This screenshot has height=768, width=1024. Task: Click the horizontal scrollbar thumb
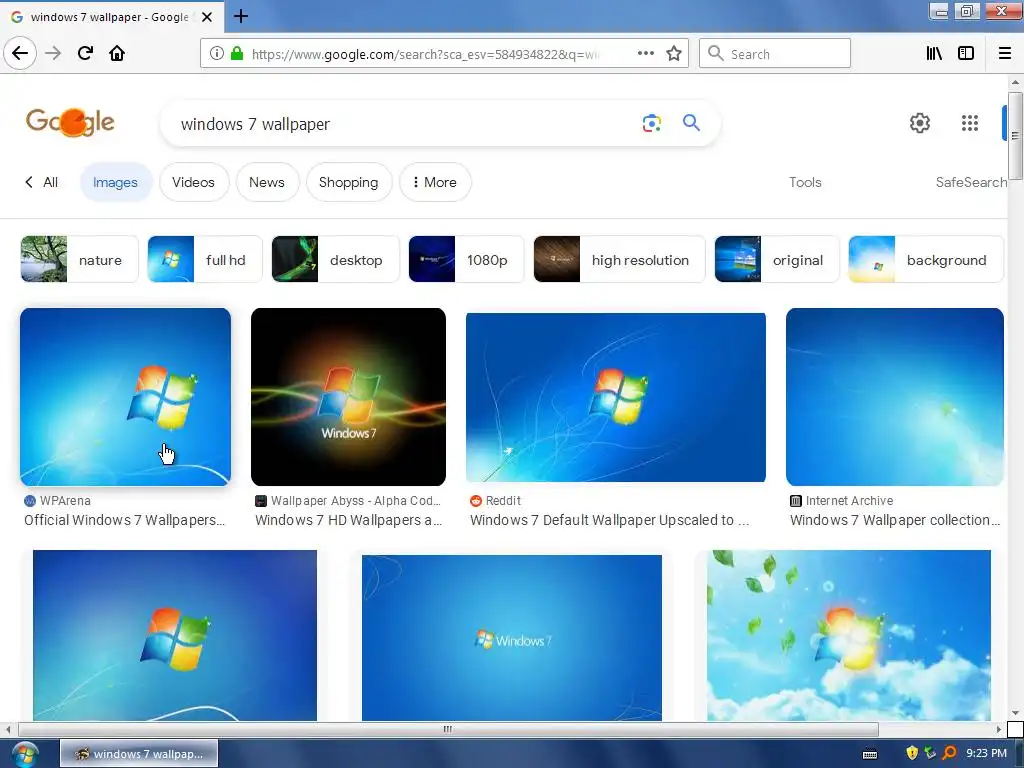click(x=447, y=729)
